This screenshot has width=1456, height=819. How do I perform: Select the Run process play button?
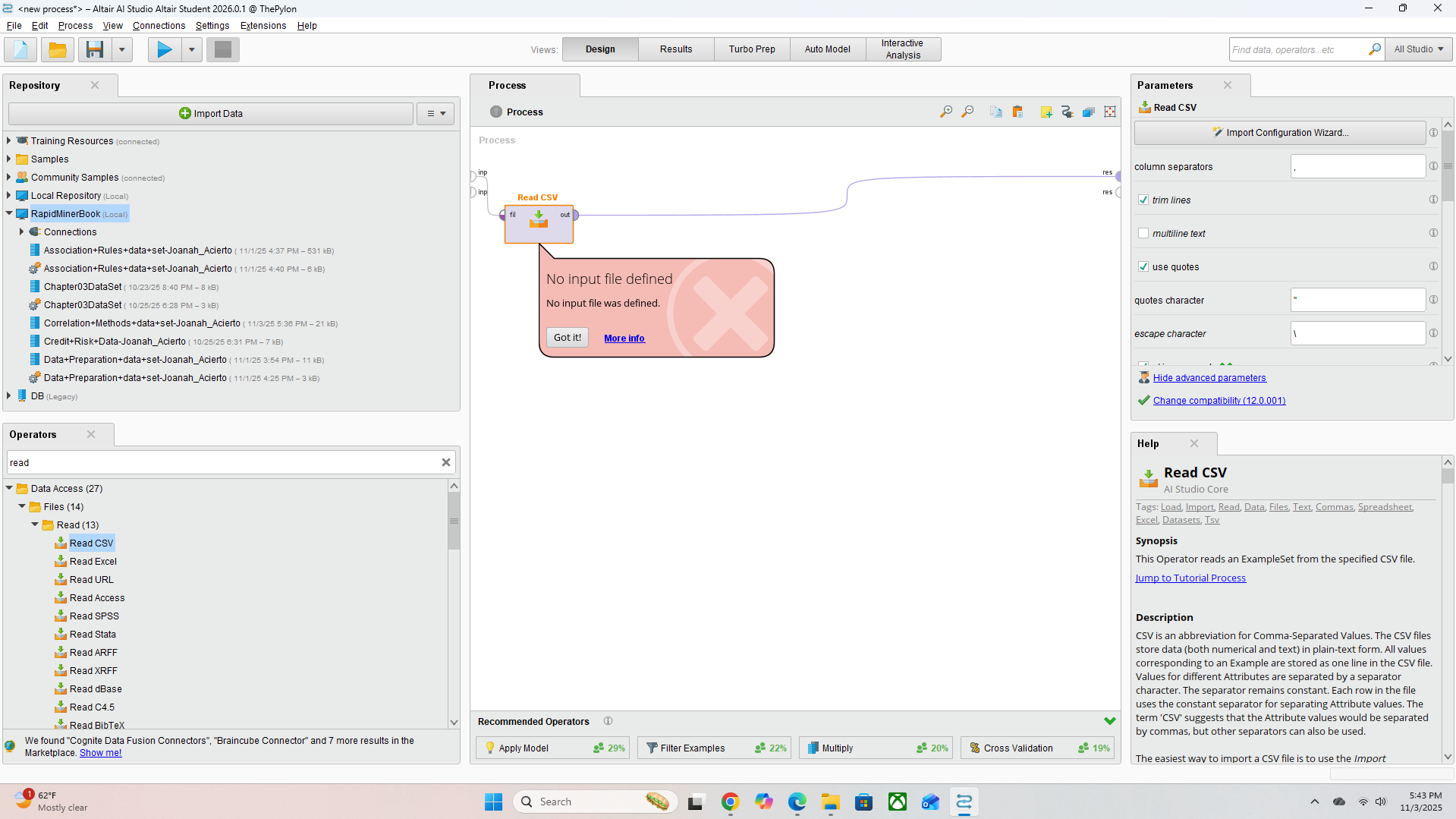click(x=163, y=49)
